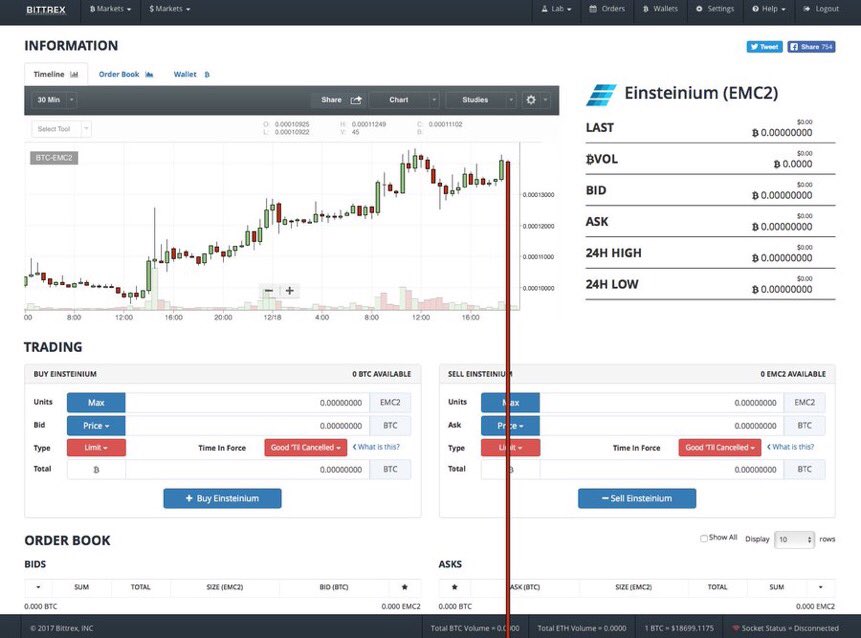
Task: Go to the Orders page
Action: pyautogui.click(x=607, y=9)
